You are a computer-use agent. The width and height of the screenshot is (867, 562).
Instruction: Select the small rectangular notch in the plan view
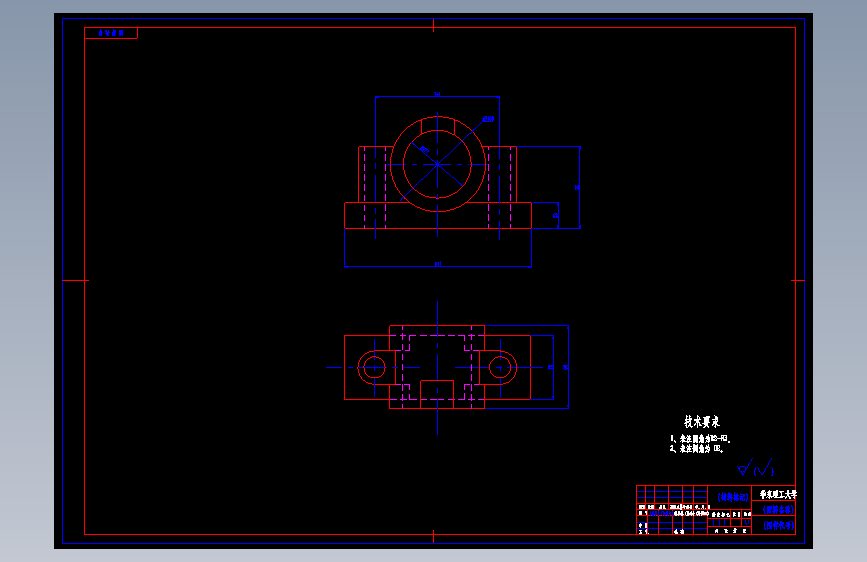coord(437,394)
